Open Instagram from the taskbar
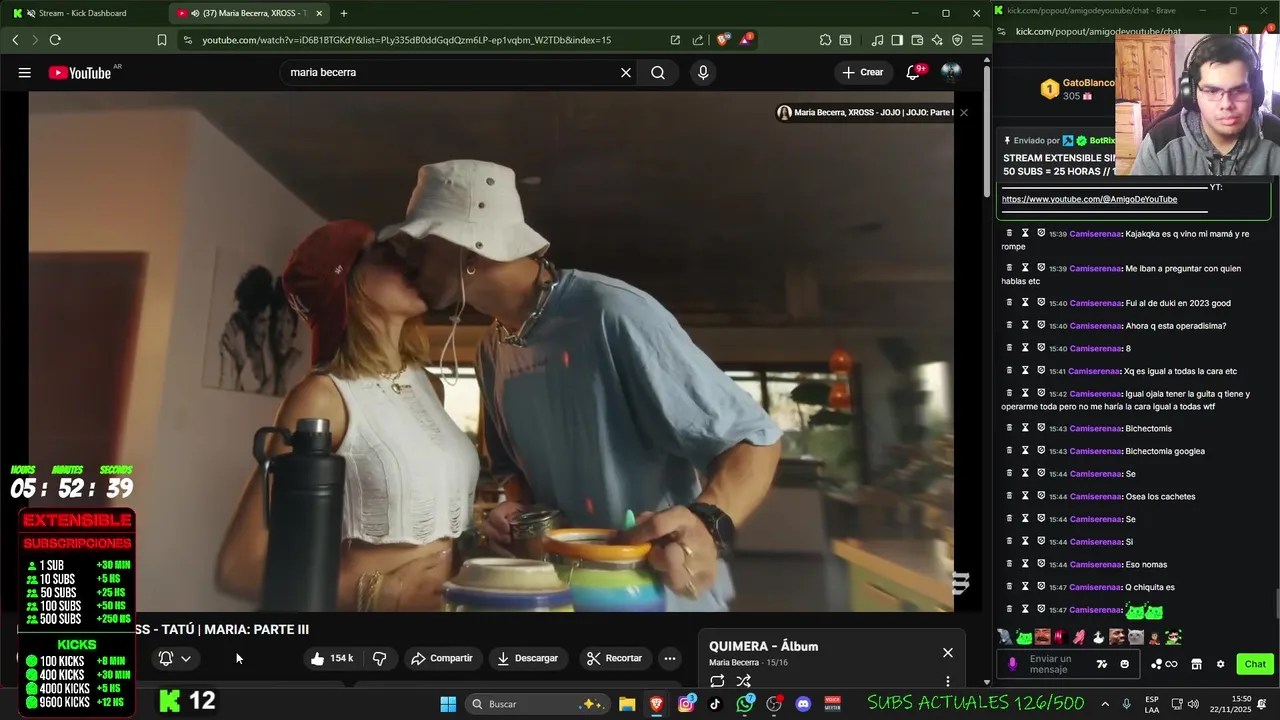The height and width of the screenshot is (720, 1280). point(686,704)
